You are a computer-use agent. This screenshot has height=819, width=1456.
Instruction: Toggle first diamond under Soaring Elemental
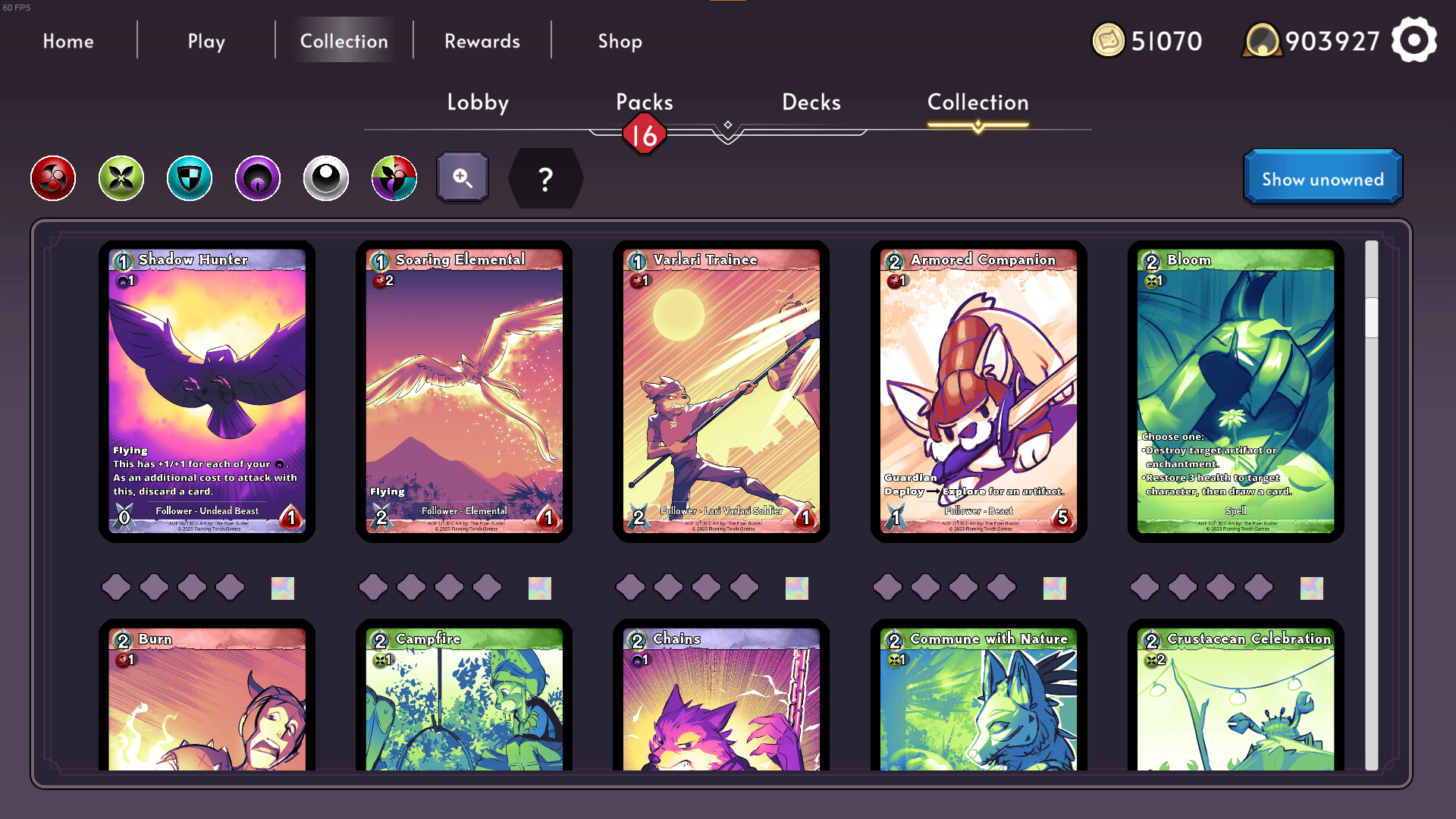373,587
